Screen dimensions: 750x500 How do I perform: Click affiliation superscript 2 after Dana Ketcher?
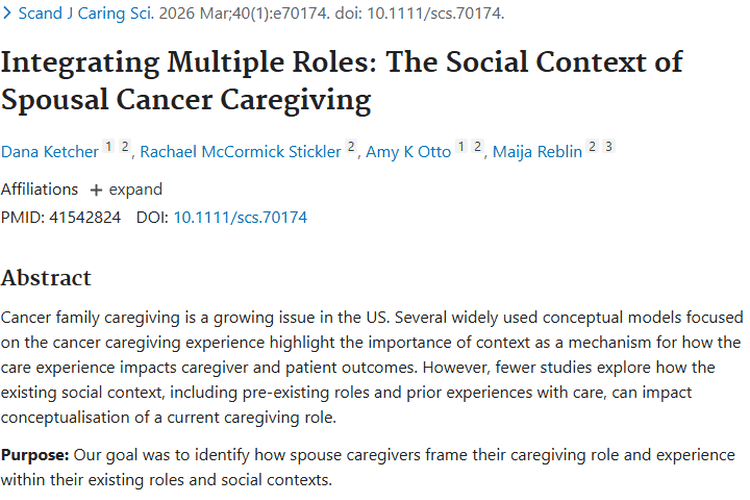(126, 147)
